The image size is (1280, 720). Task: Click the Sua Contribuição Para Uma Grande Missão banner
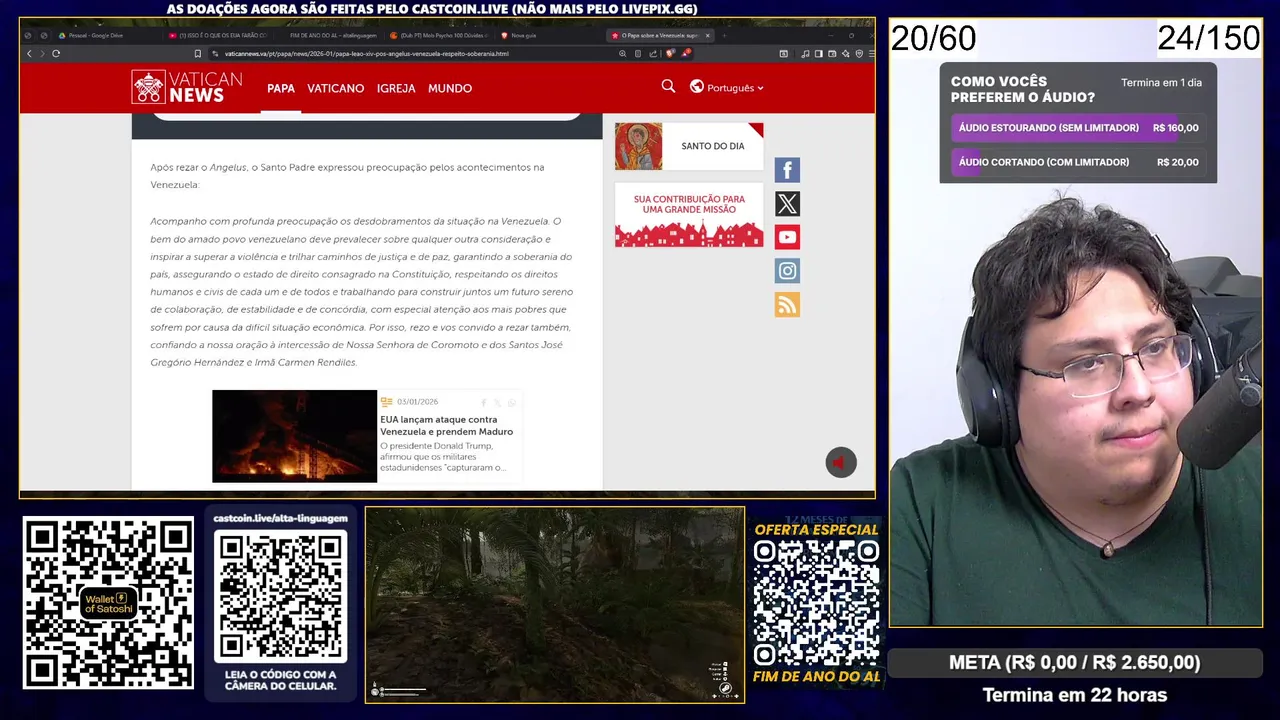click(689, 215)
